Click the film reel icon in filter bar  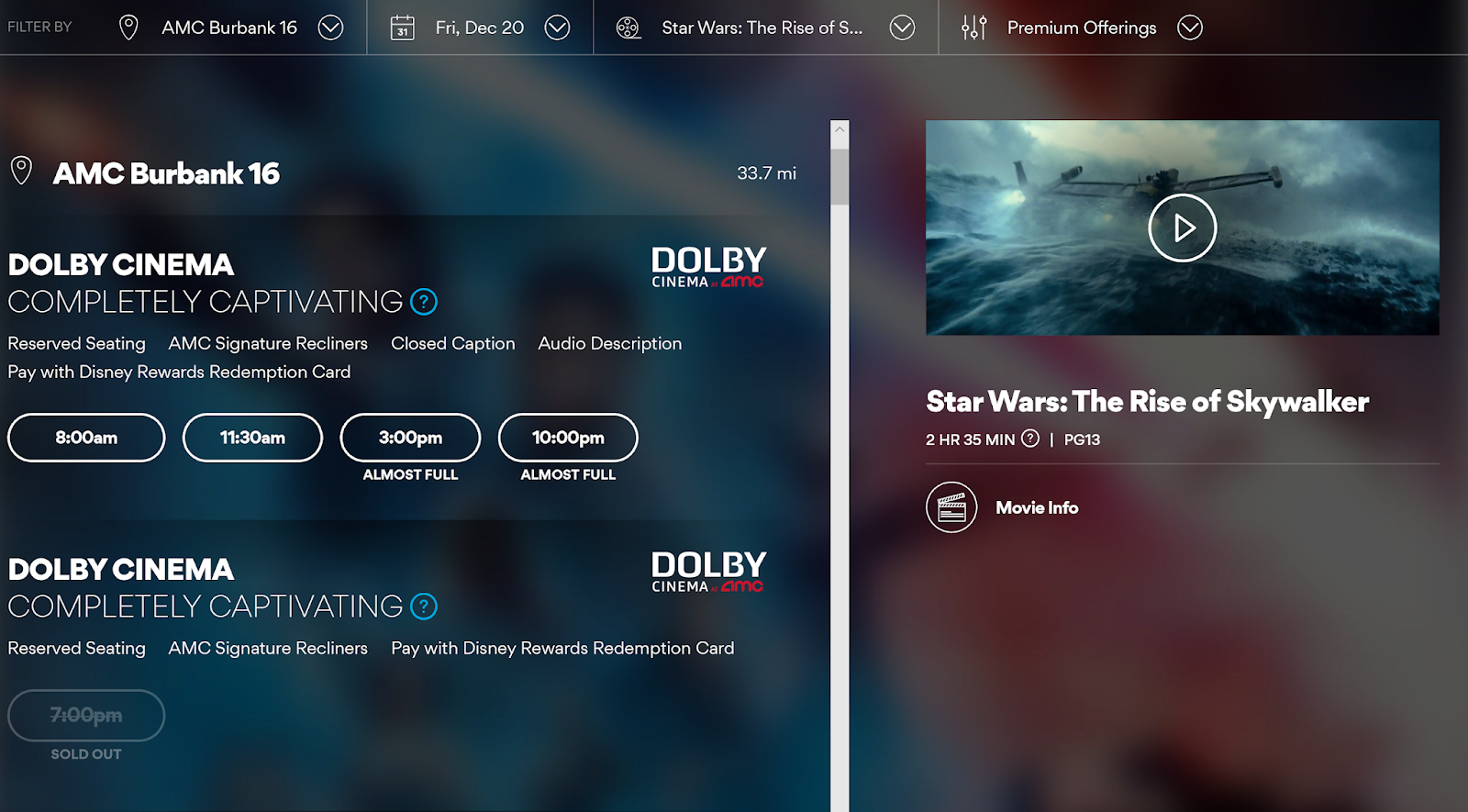point(628,28)
